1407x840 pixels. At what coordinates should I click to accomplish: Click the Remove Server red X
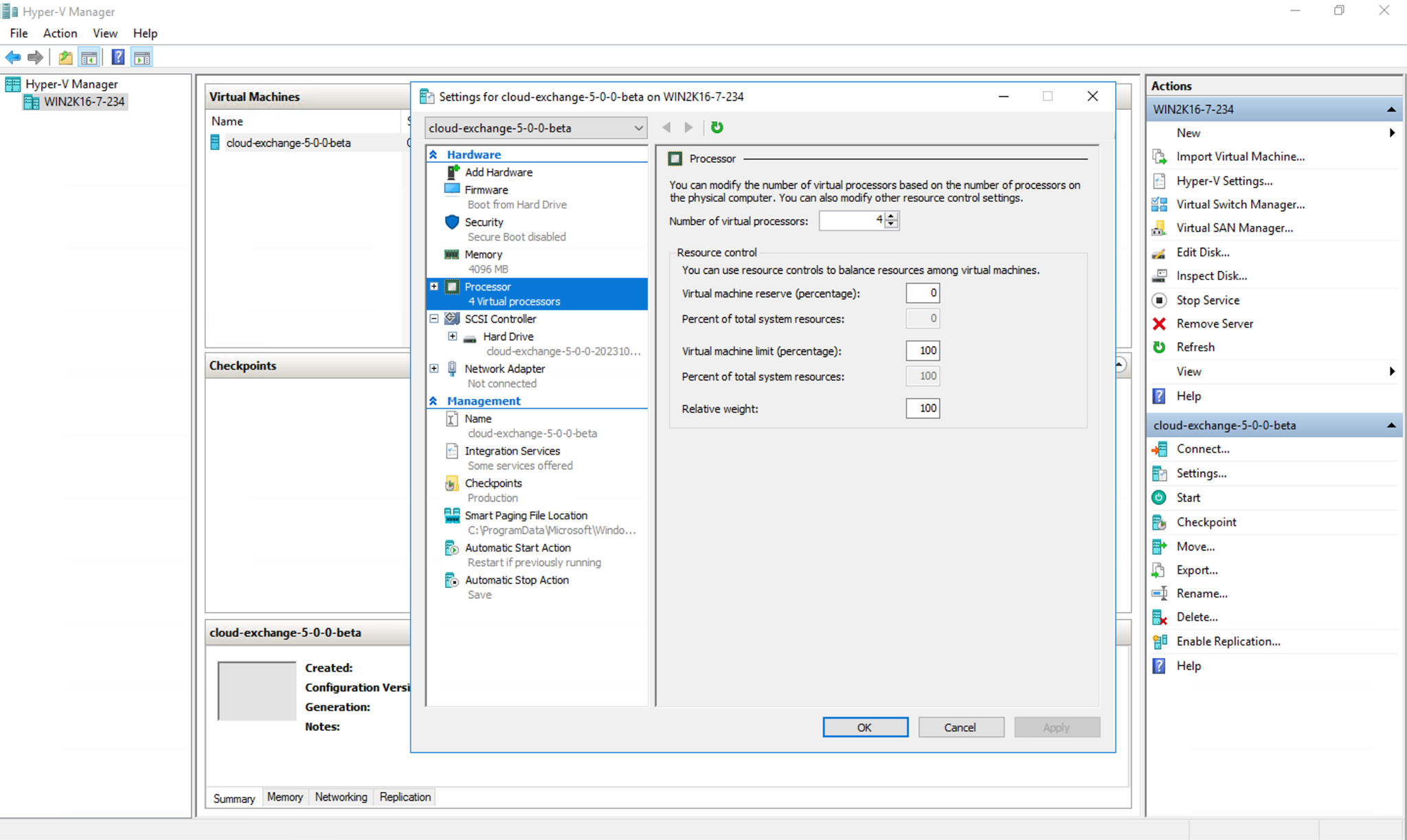pos(1159,323)
